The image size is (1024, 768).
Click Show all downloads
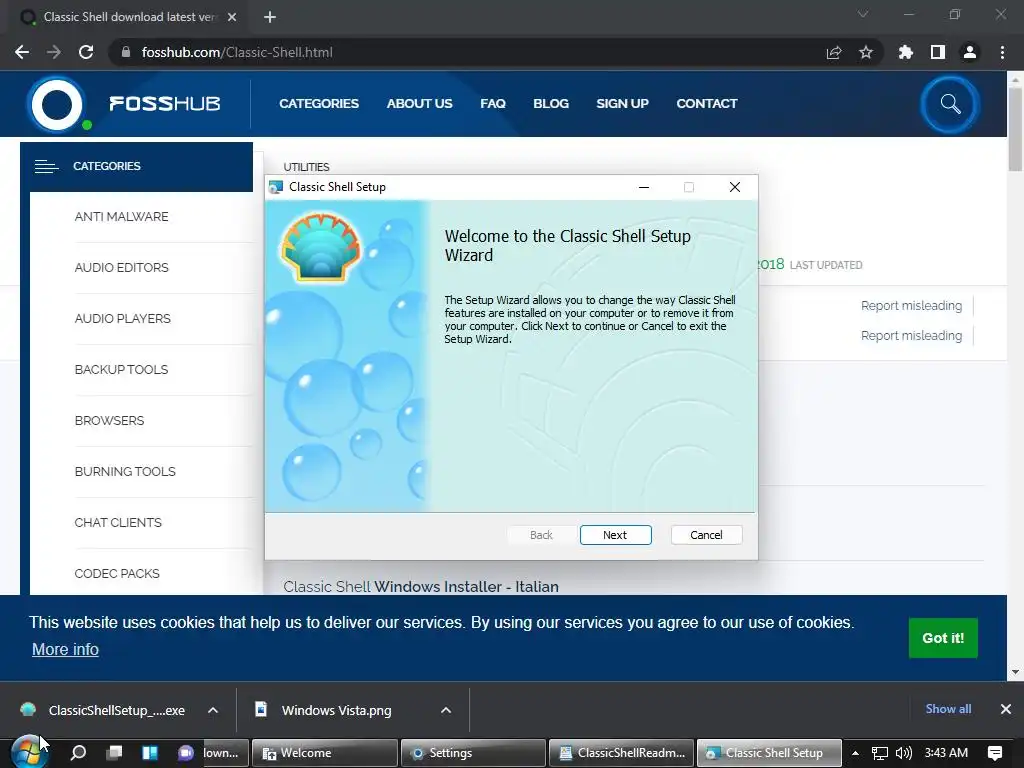click(948, 709)
